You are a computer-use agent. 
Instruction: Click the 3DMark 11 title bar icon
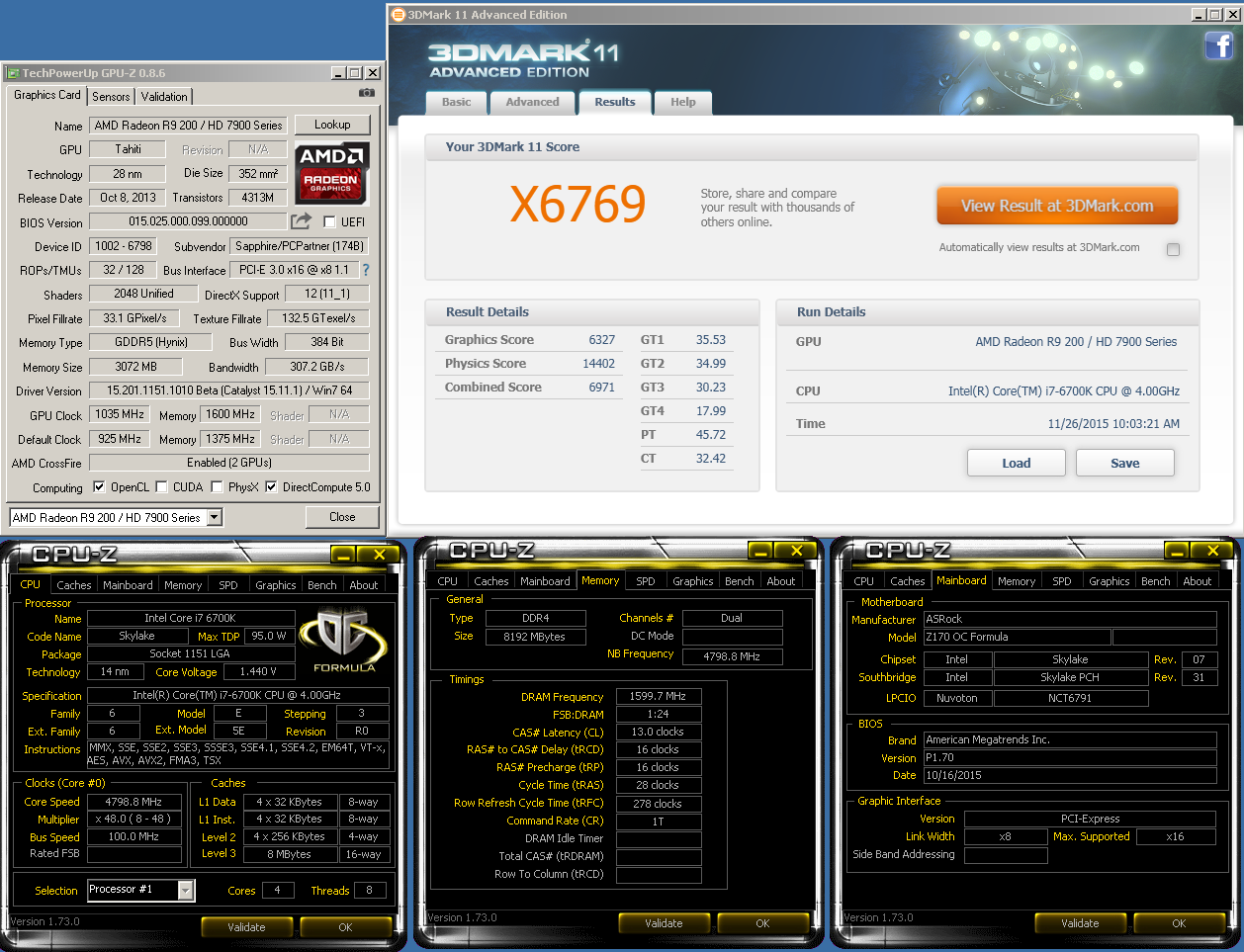pos(399,15)
